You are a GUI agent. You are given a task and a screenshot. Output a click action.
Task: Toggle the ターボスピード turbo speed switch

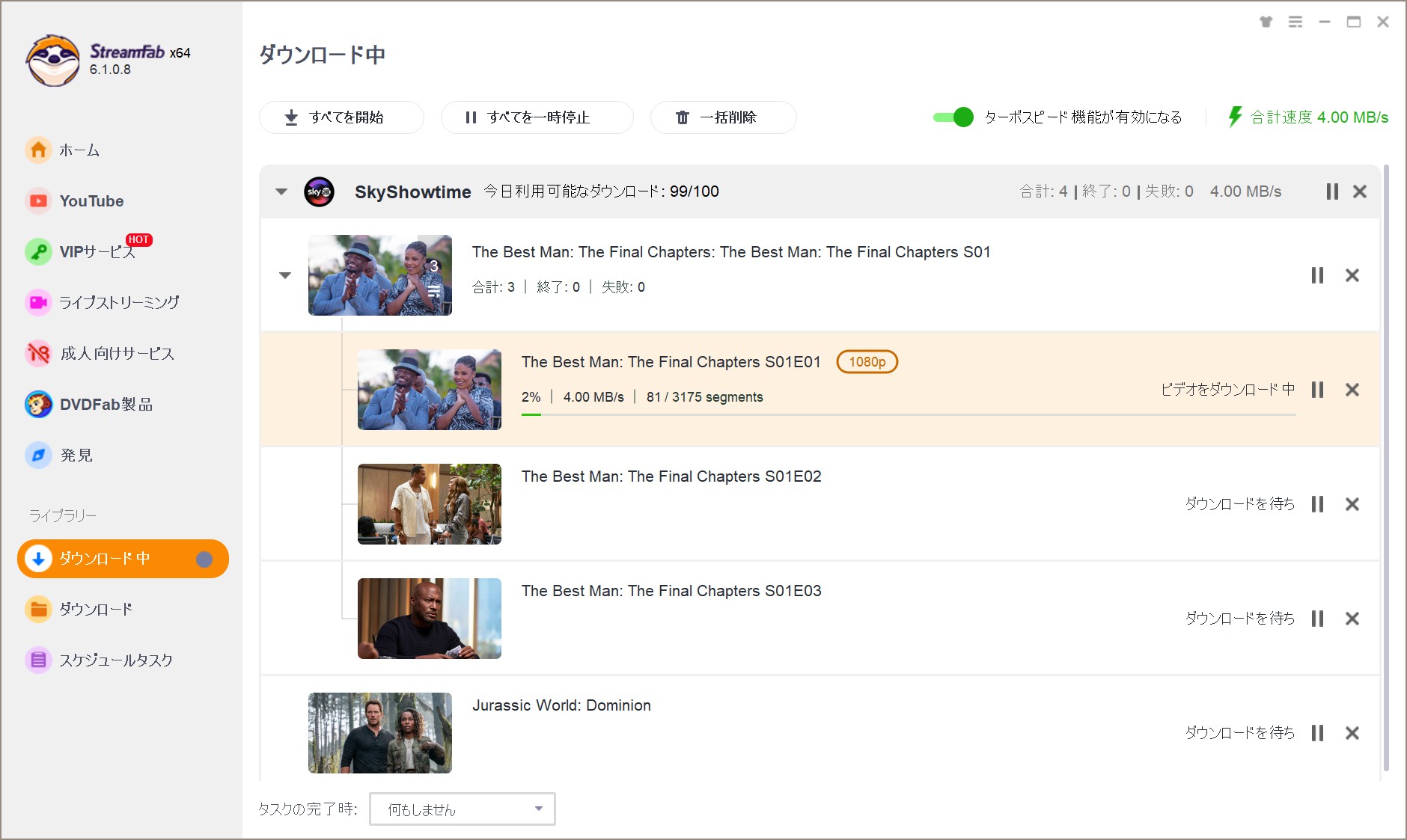point(953,117)
